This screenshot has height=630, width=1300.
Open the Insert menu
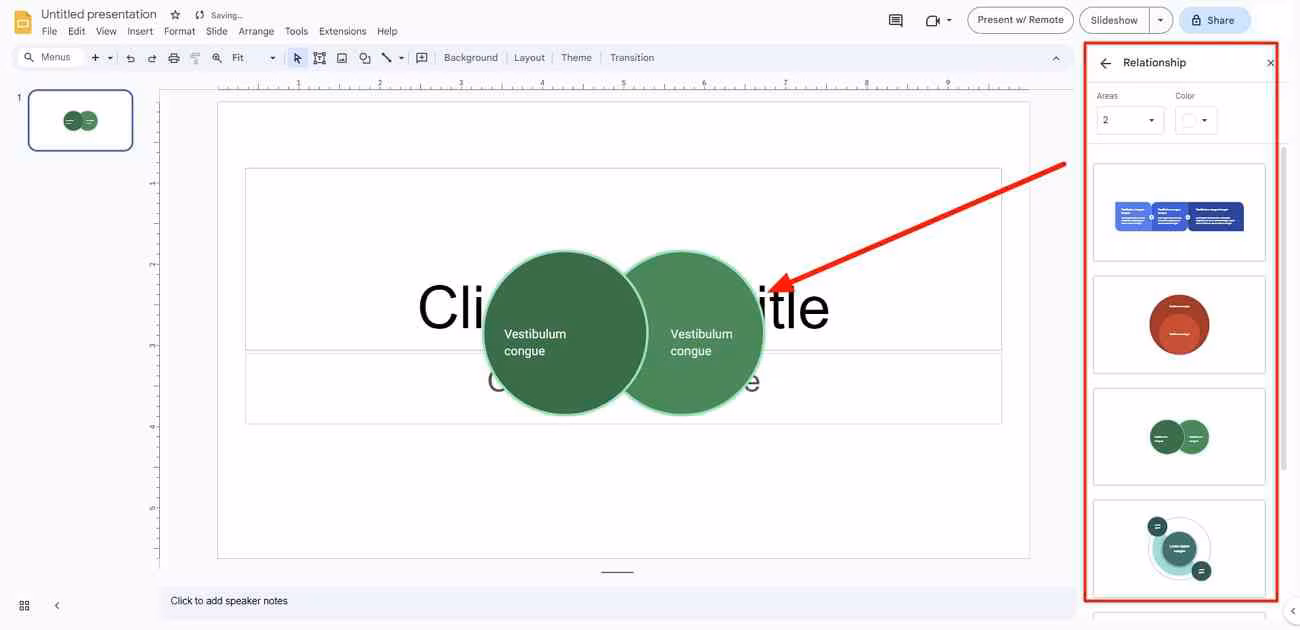[140, 31]
